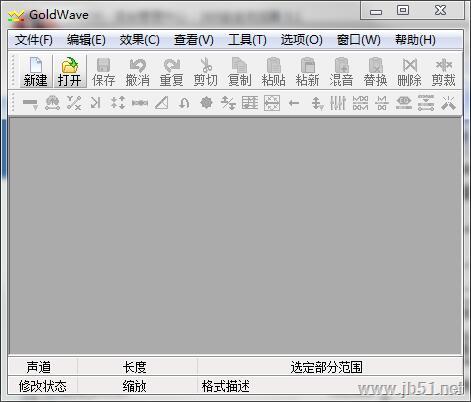Viewport: 471px width, 402px height.
Task: Click the 选定部分范围 status bar field
Action: (330, 367)
